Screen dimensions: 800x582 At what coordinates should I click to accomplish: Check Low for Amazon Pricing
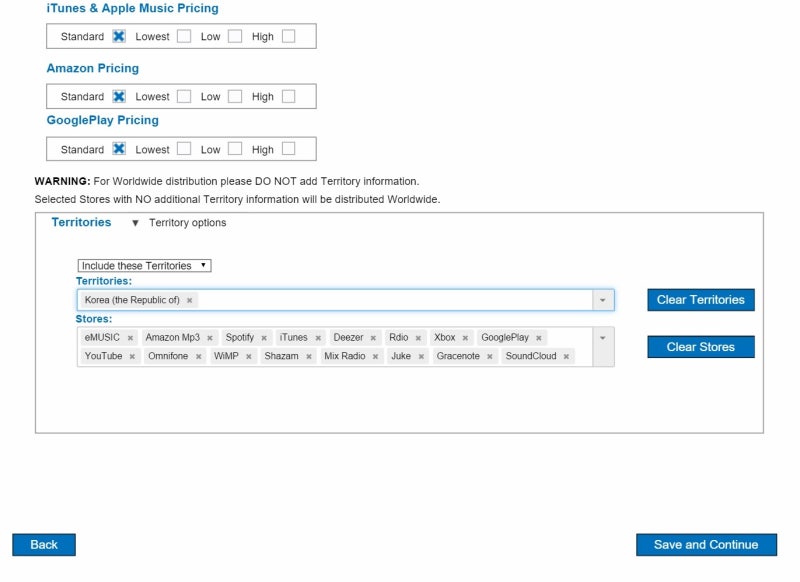point(235,96)
